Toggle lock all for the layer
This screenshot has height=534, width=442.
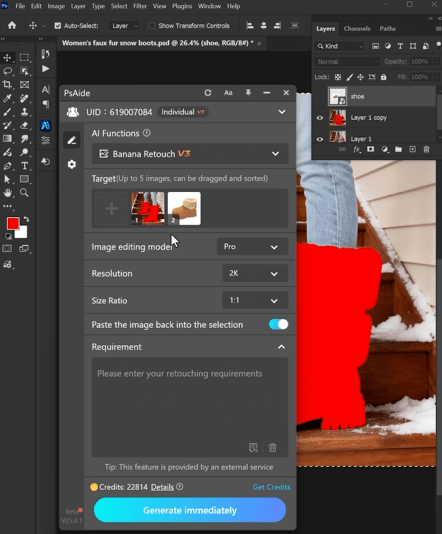[x=383, y=77]
